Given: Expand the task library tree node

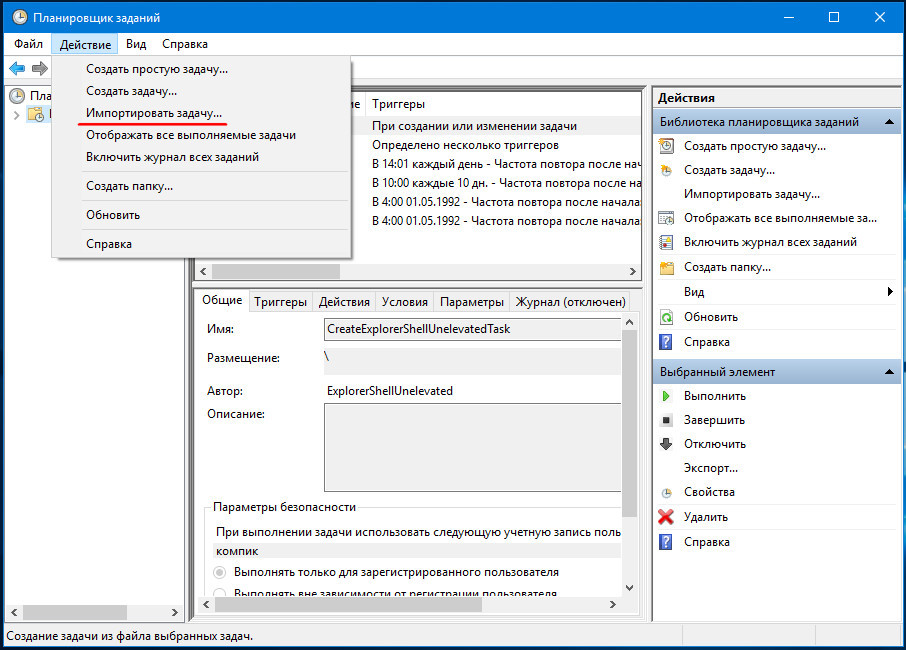Looking at the screenshot, I should point(16,115).
